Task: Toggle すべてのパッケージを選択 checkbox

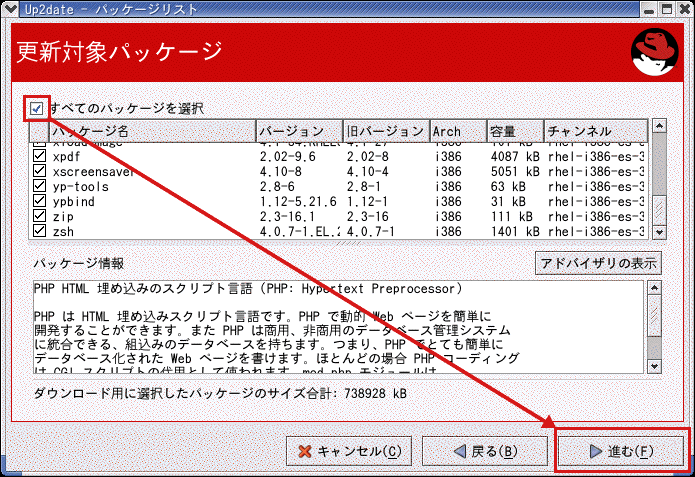Action: coord(37,107)
